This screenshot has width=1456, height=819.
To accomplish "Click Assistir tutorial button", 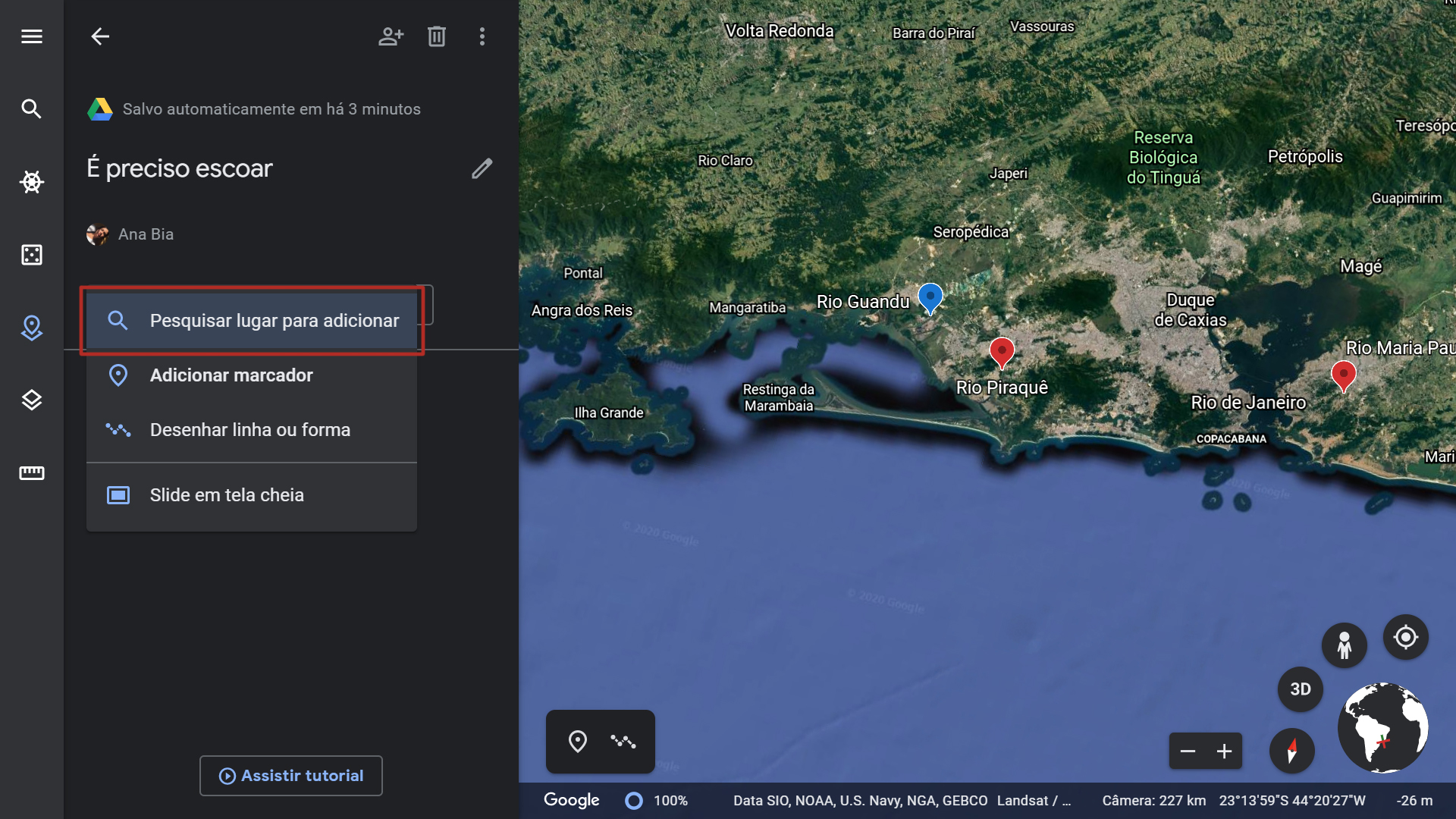I will point(291,776).
